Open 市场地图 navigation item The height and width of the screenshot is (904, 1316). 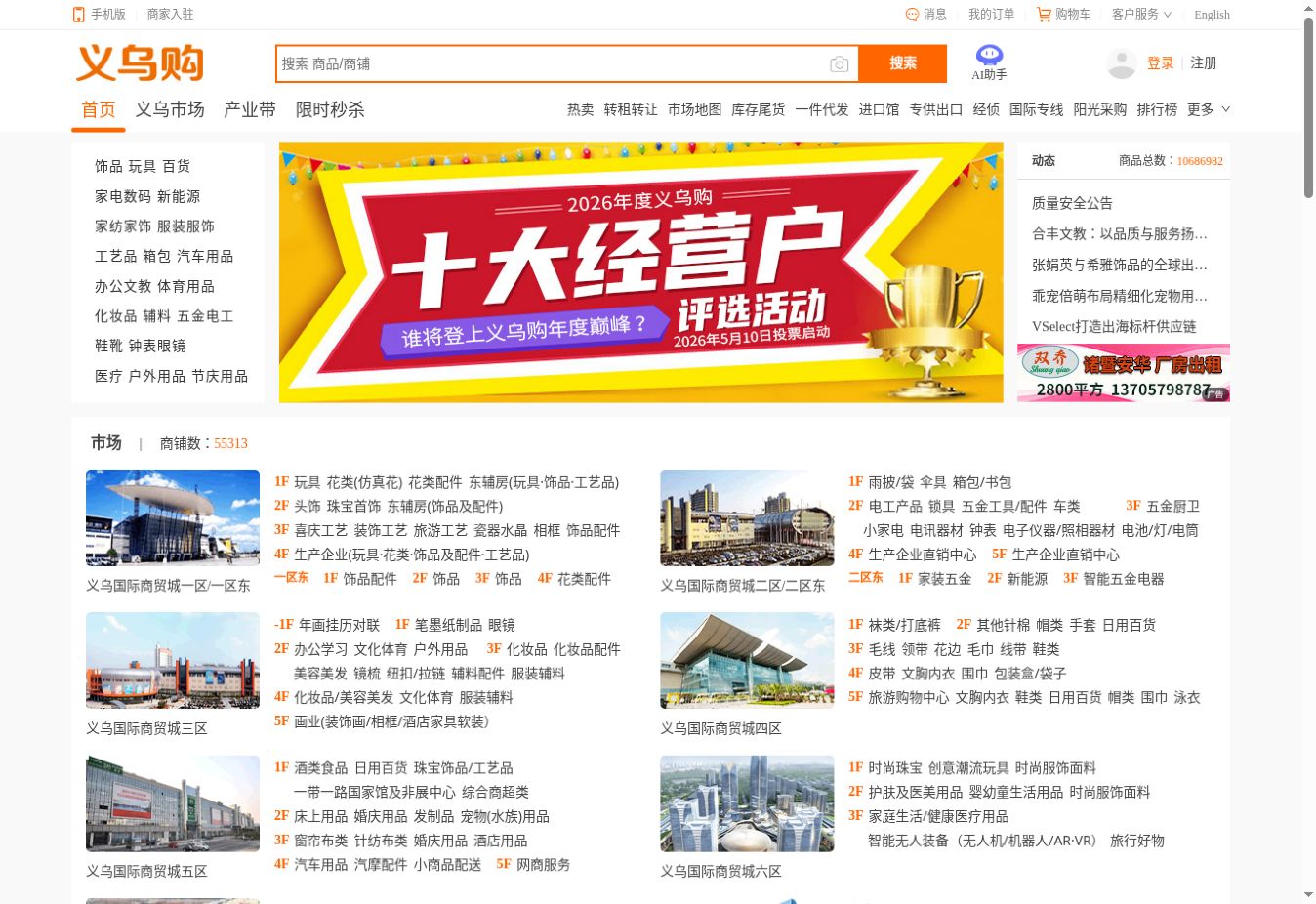tap(694, 109)
